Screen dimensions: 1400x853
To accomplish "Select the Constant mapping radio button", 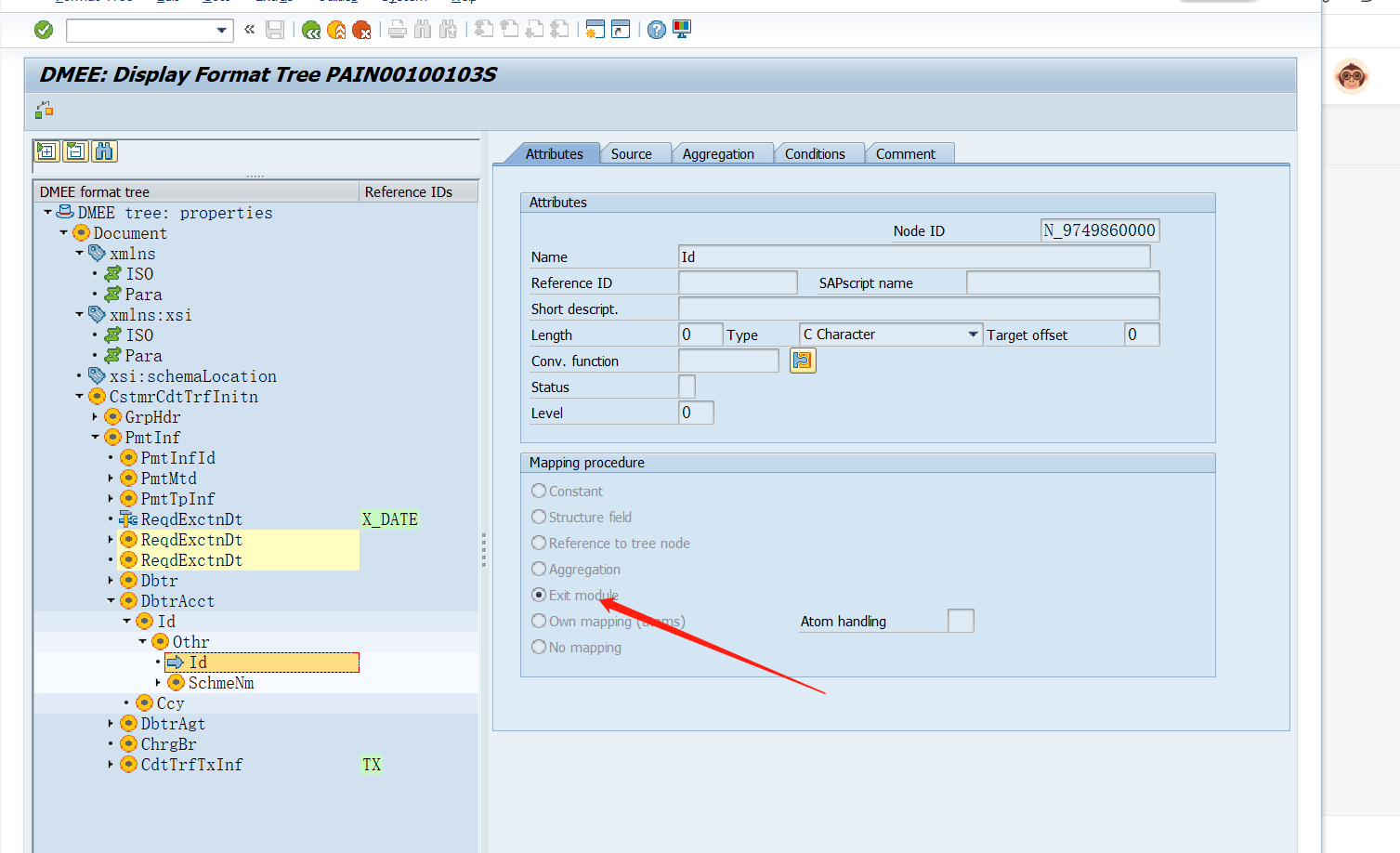I will coord(539,491).
